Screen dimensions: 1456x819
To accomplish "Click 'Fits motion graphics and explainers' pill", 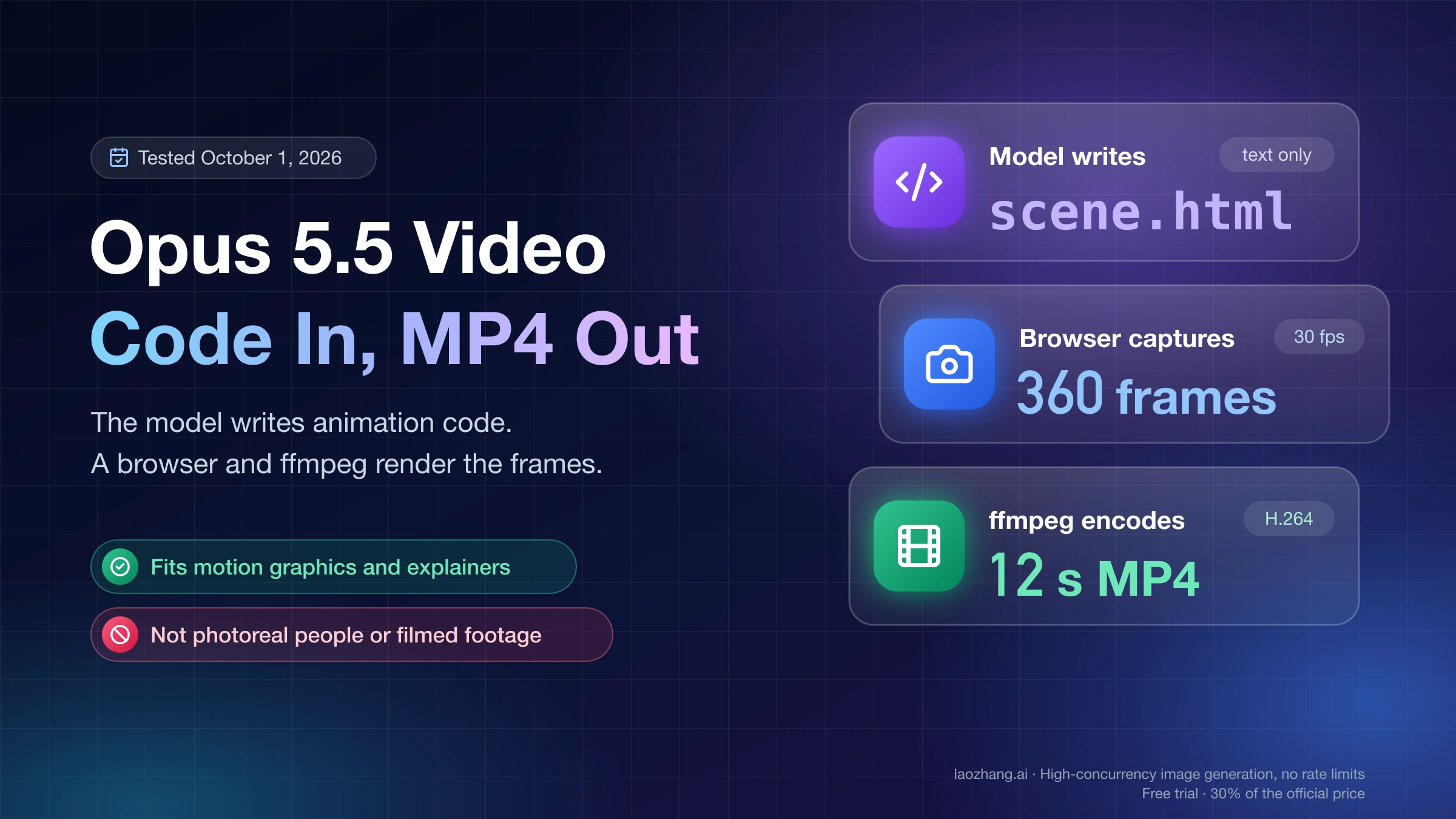I will pos(334,567).
